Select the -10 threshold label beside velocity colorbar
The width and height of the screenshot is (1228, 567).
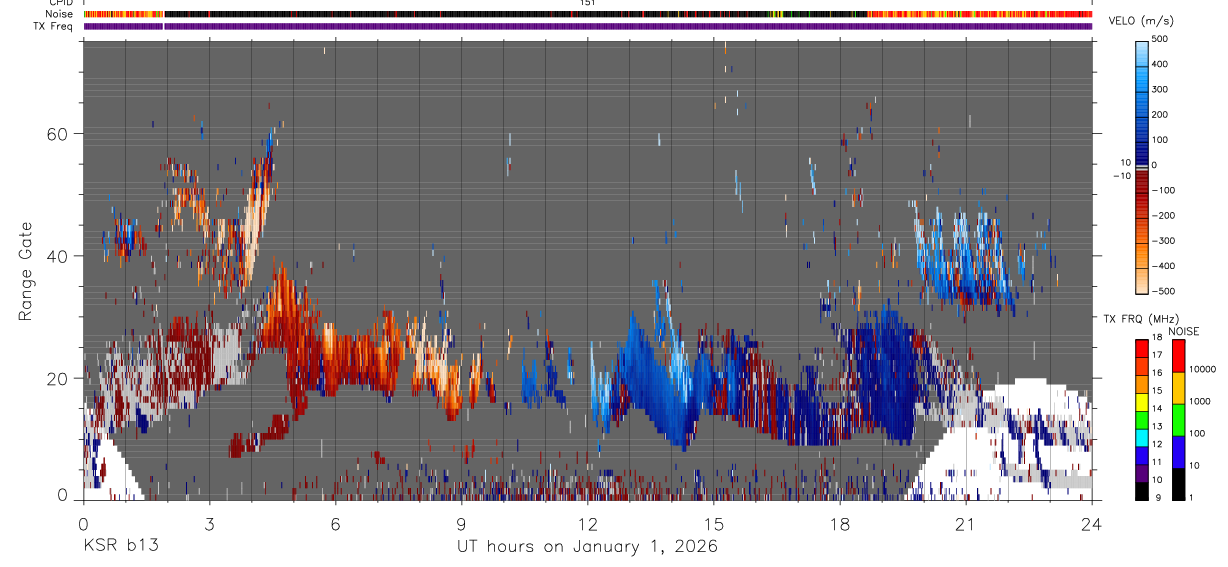pos(1122,174)
